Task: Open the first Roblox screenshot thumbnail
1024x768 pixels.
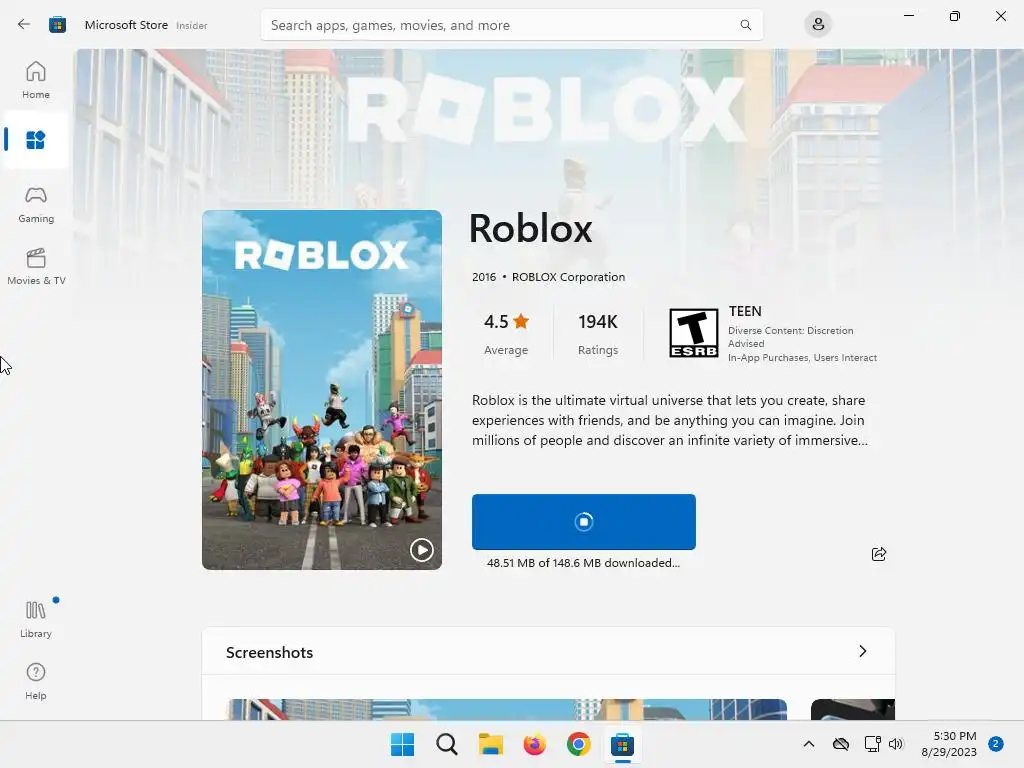Action: 507,709
